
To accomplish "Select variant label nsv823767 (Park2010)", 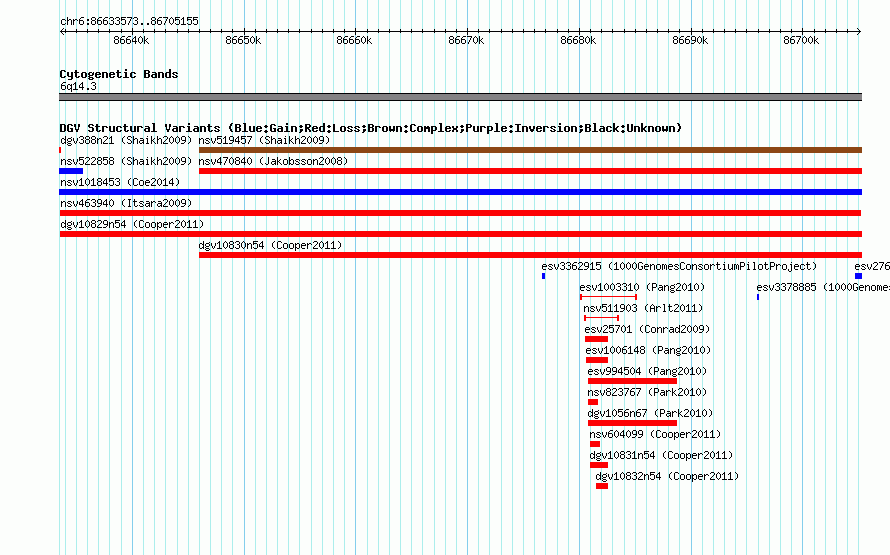I will pos(647,392).
